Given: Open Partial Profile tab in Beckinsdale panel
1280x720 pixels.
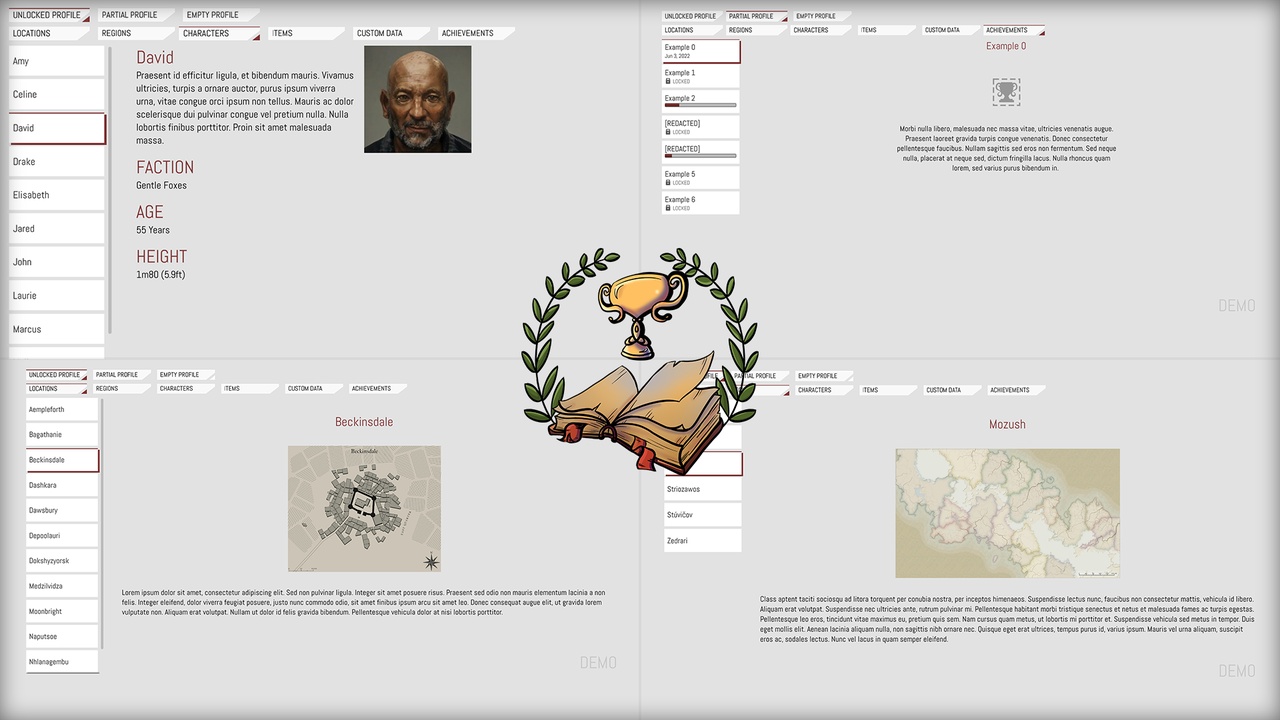Looking at the screenshot, I should (121, 375).
